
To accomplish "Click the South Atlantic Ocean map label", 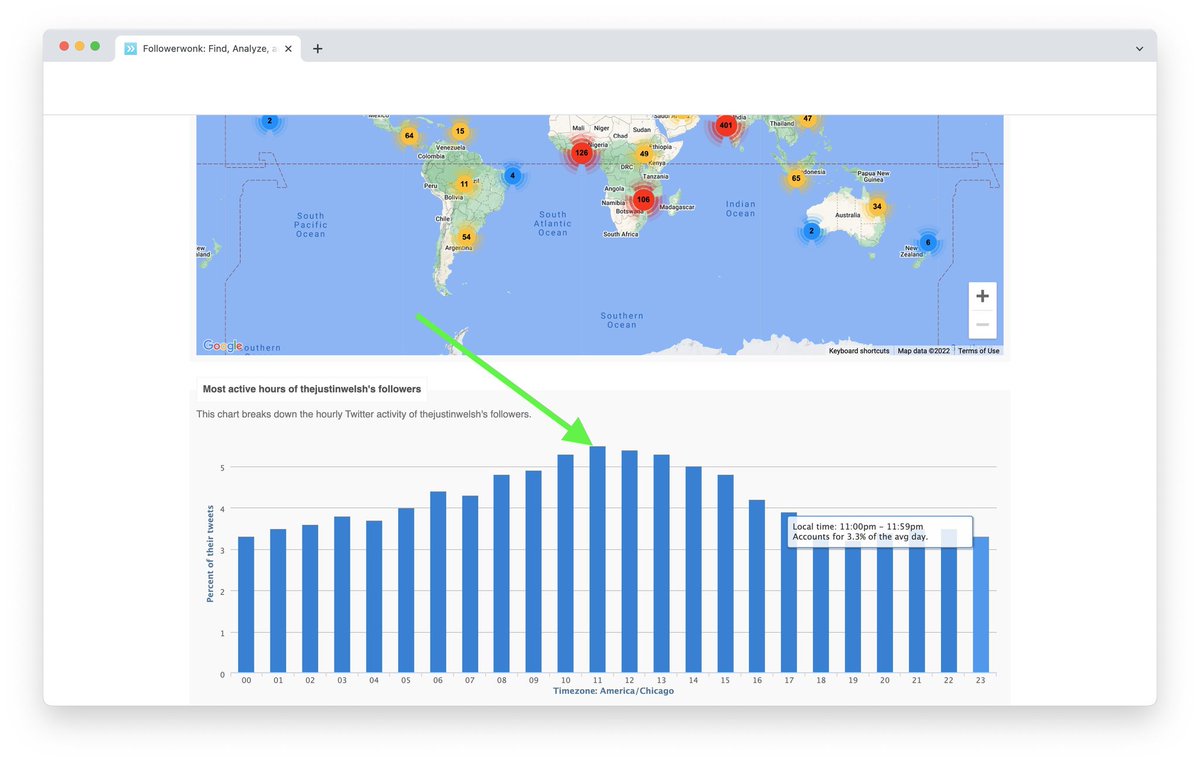I will point(553,223).
